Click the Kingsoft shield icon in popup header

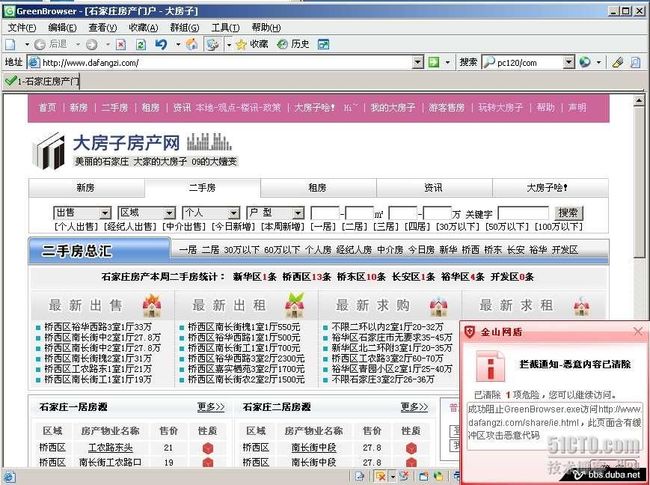(469, 332)
